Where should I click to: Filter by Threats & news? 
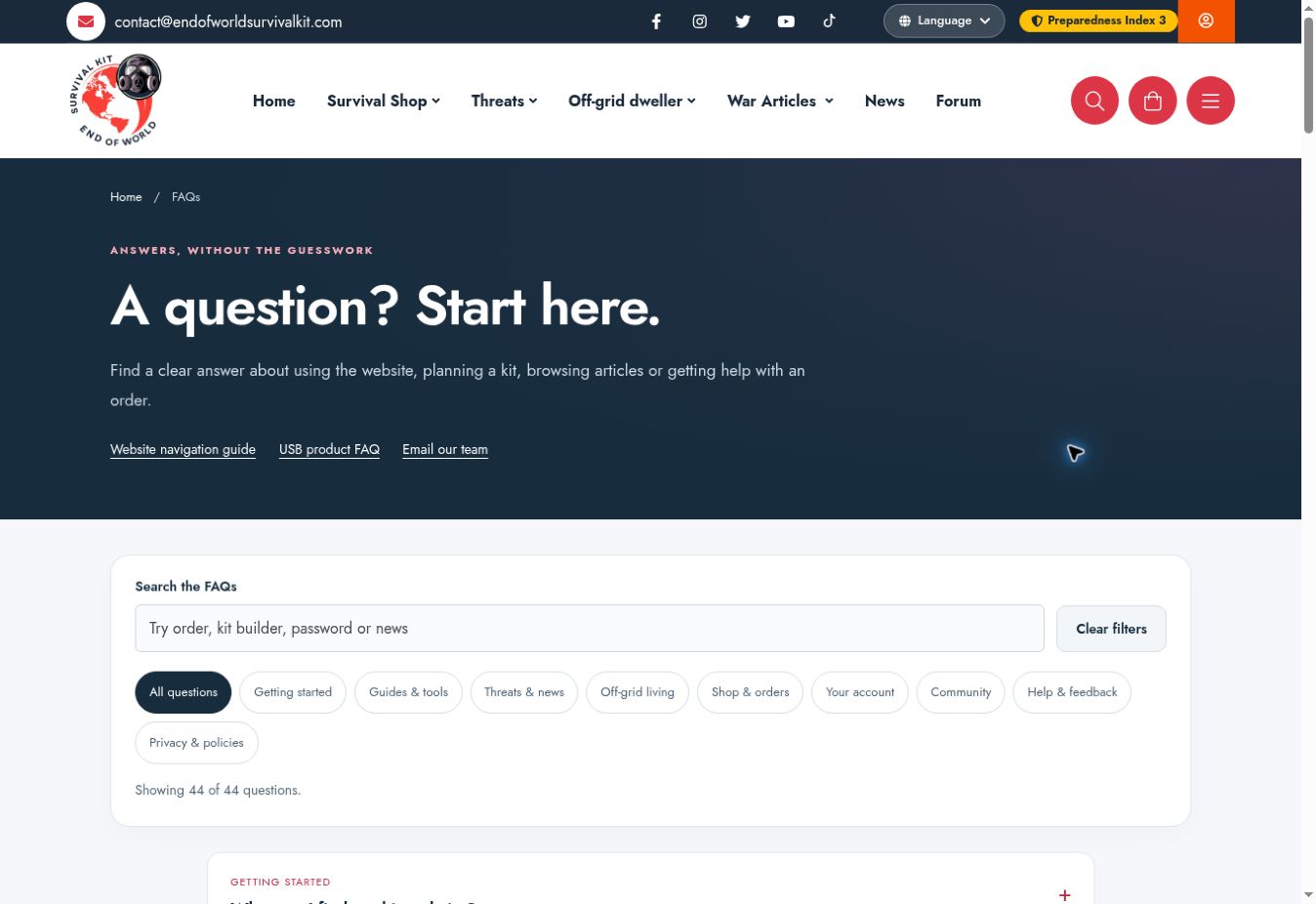tap(524, 692)
